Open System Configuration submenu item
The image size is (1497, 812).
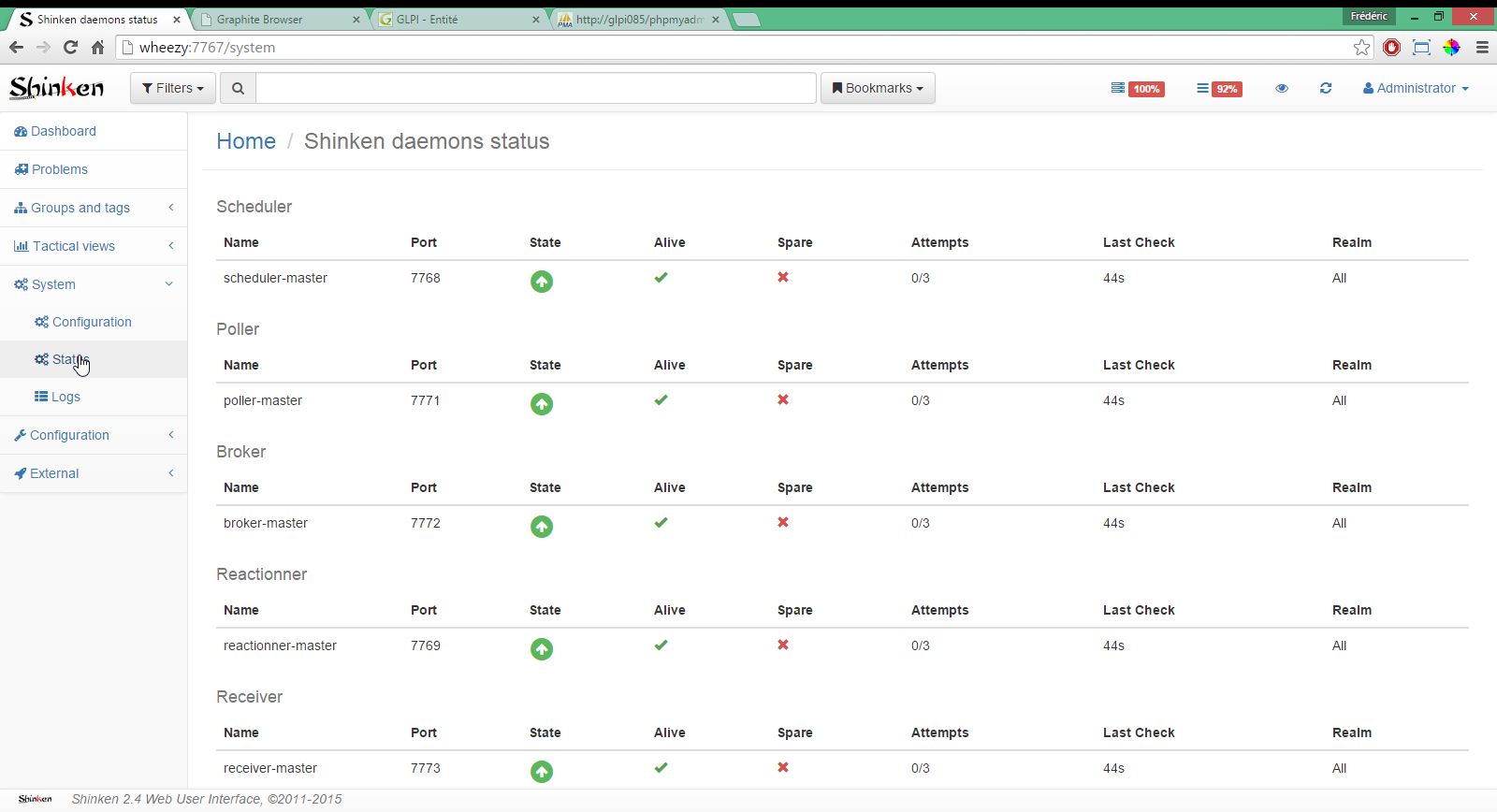tap(94, 322)
